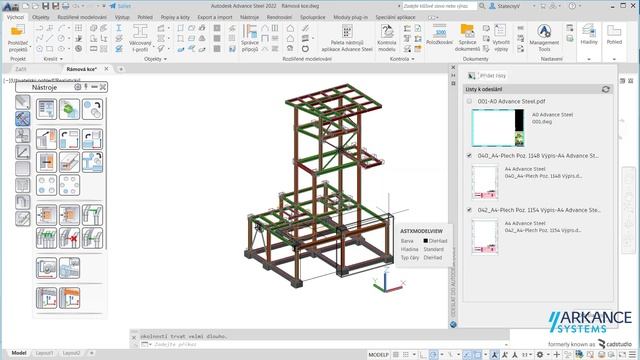This screenshot has width=640, height=360.
Task: Select the four-hole circular pattern tool in Nástroje
Action: pyautogui.click(x=46, y=185)
